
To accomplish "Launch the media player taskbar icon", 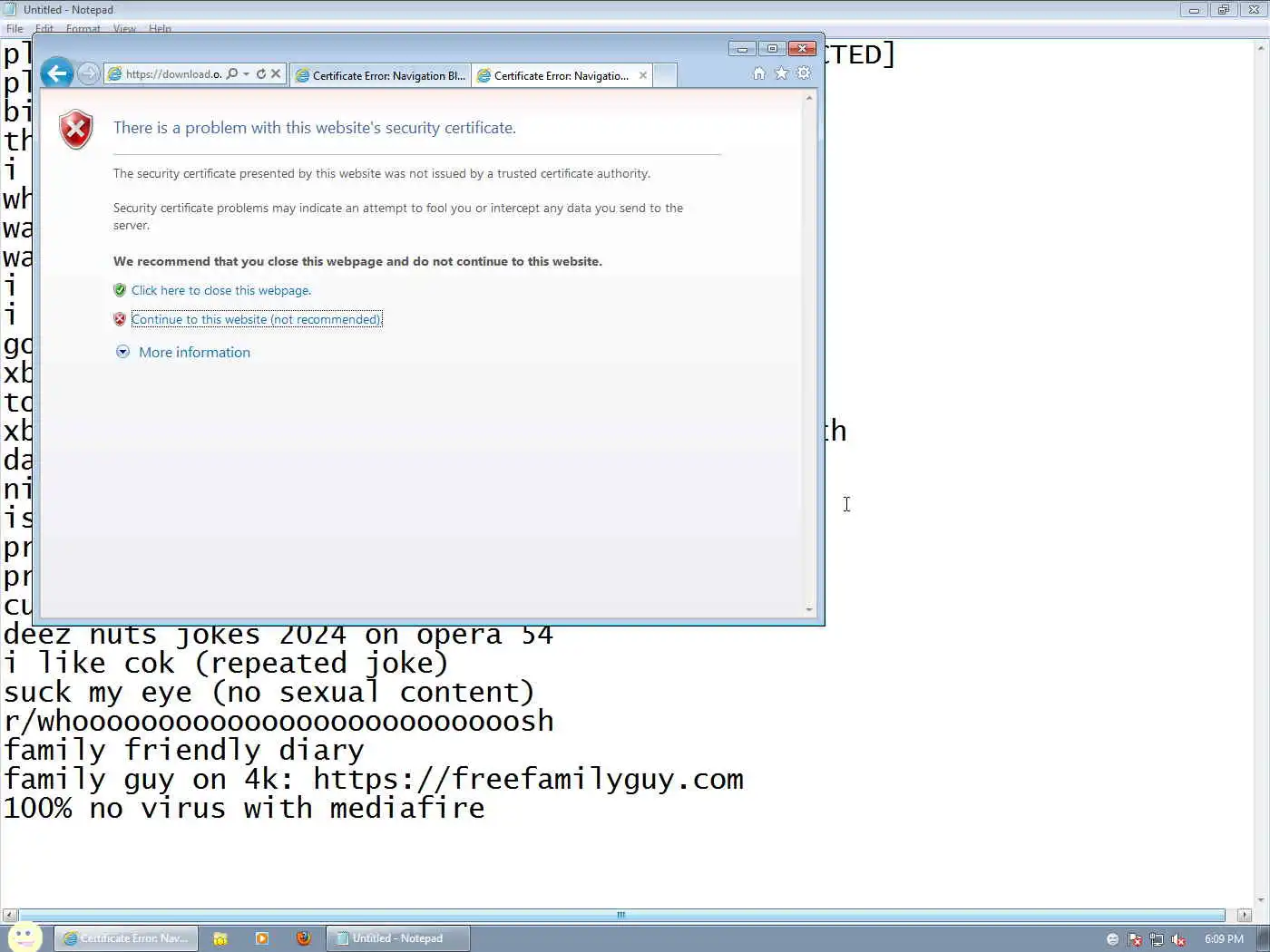I will pos(262,938).
